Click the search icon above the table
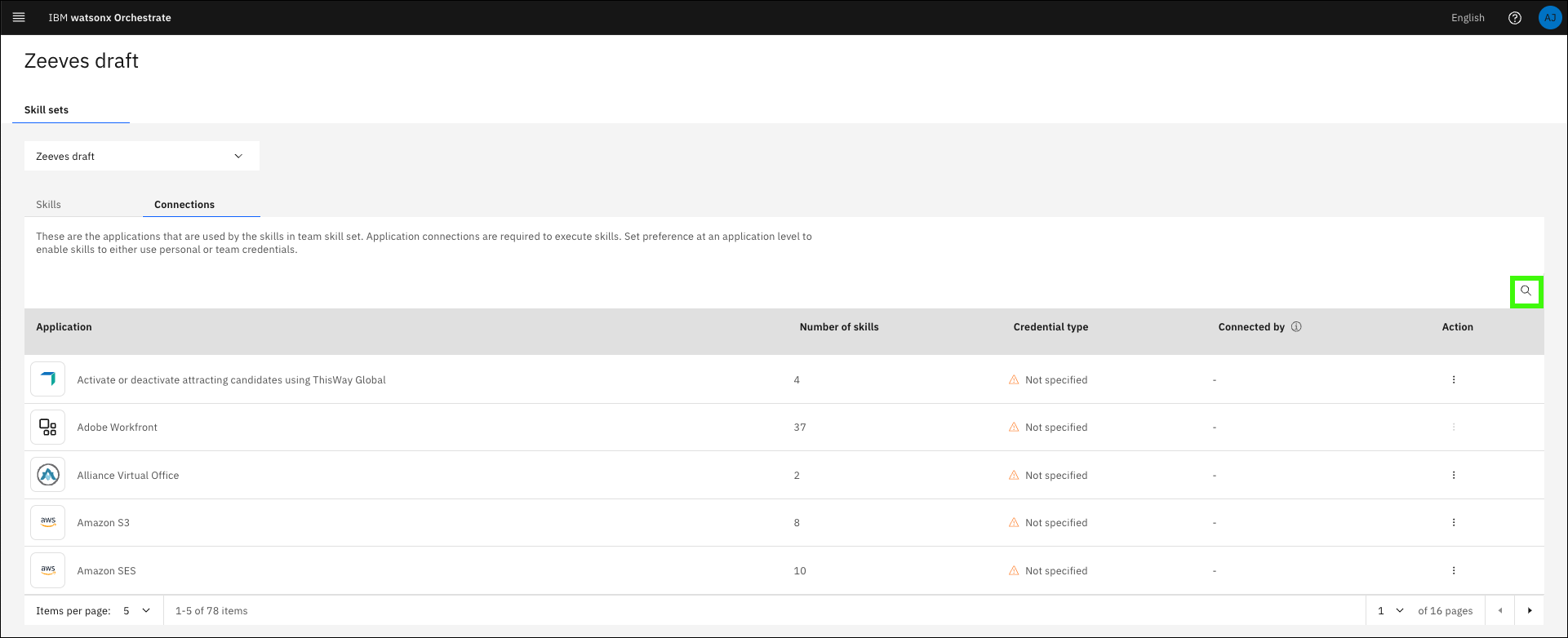 (x=1526, y=291)
